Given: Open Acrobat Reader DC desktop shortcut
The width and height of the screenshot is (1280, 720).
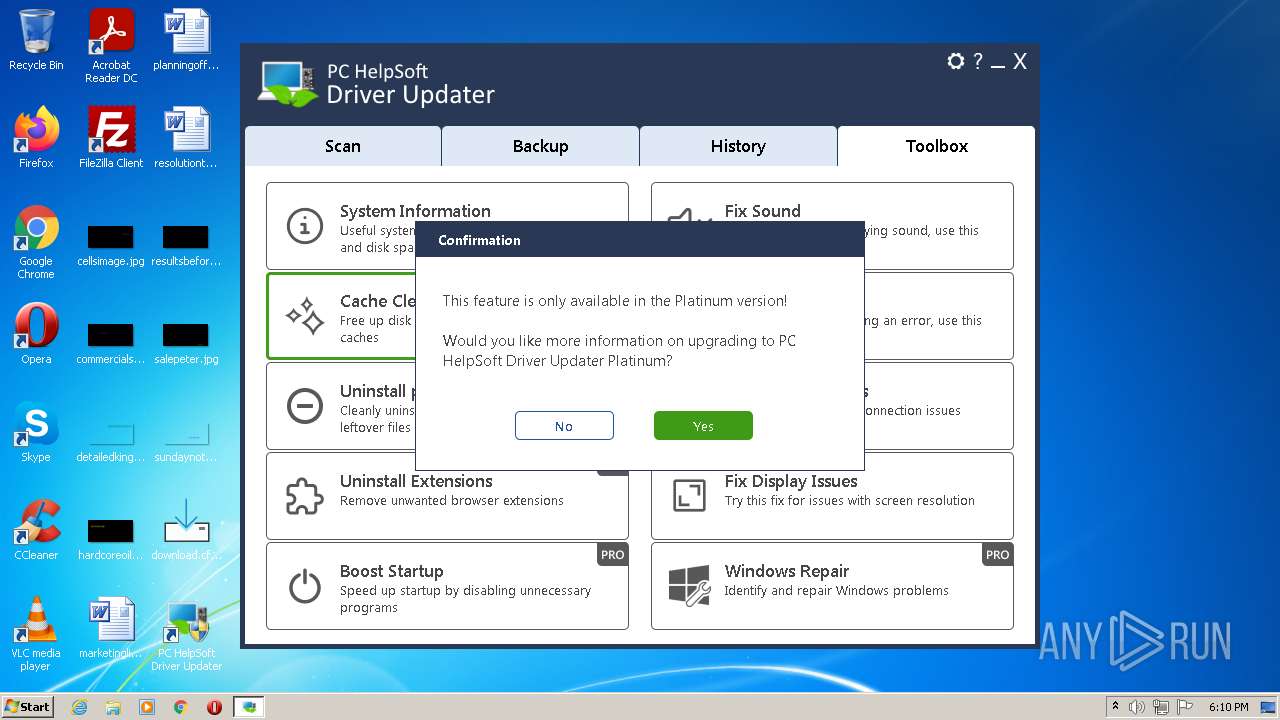Looking at the screenshot, I should [x=111, y=46].
